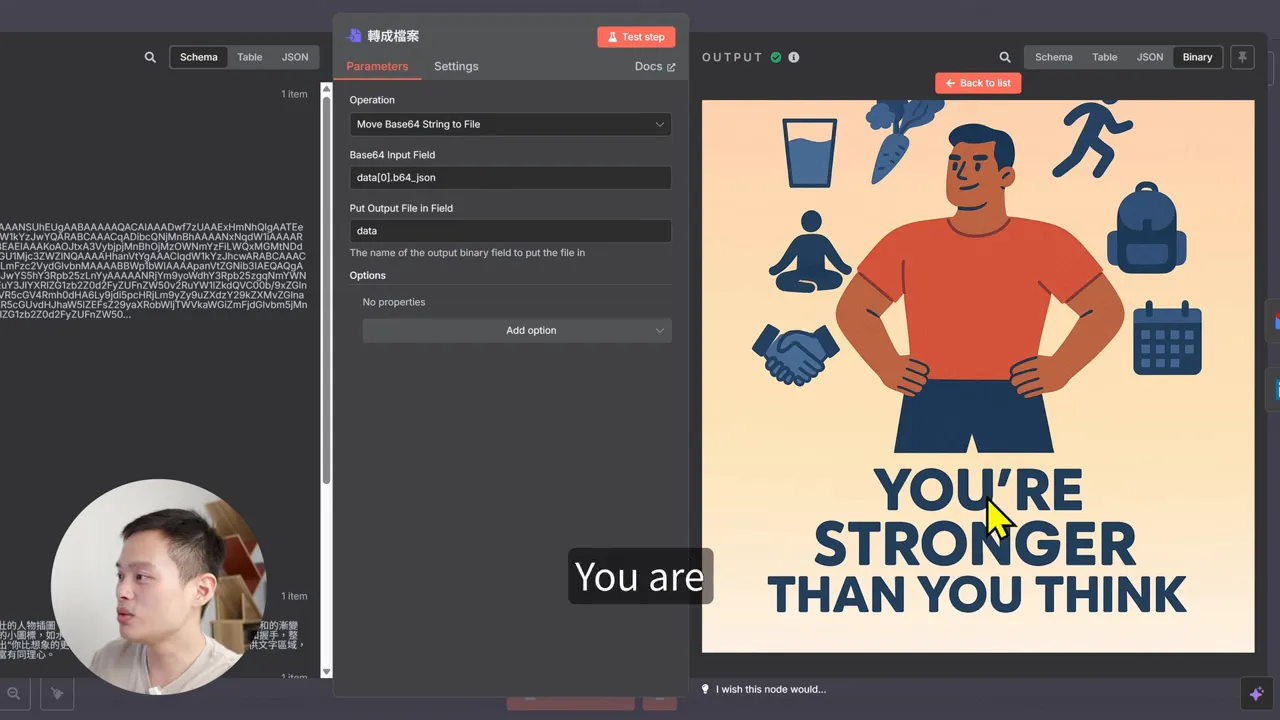Click the Base64 Input Field box
Image resolution: width=1280 pixels, height=720 pixels.
pyautogui.click(x=510, y=177)
